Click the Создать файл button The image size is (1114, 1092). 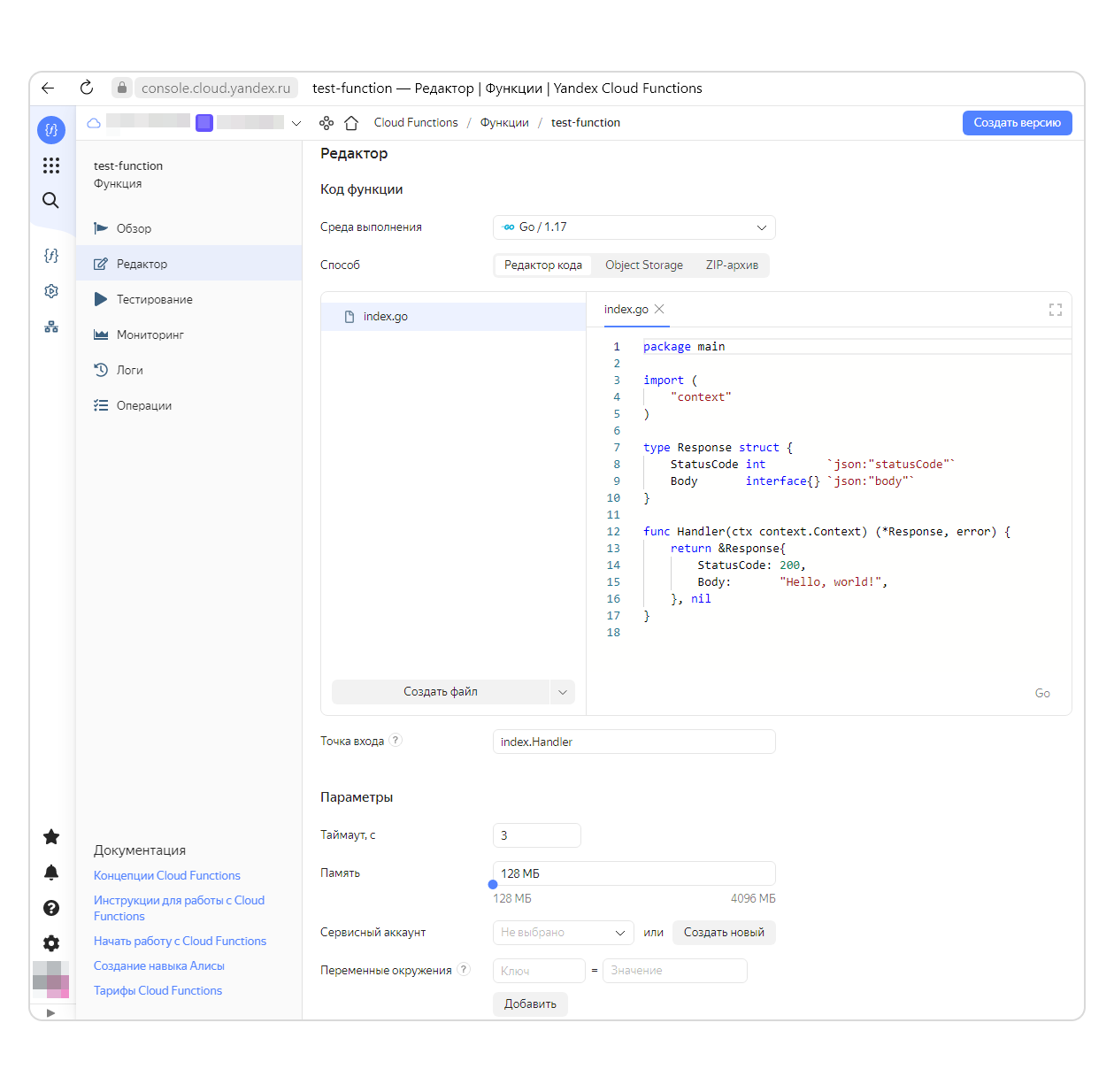click(441, 692)
